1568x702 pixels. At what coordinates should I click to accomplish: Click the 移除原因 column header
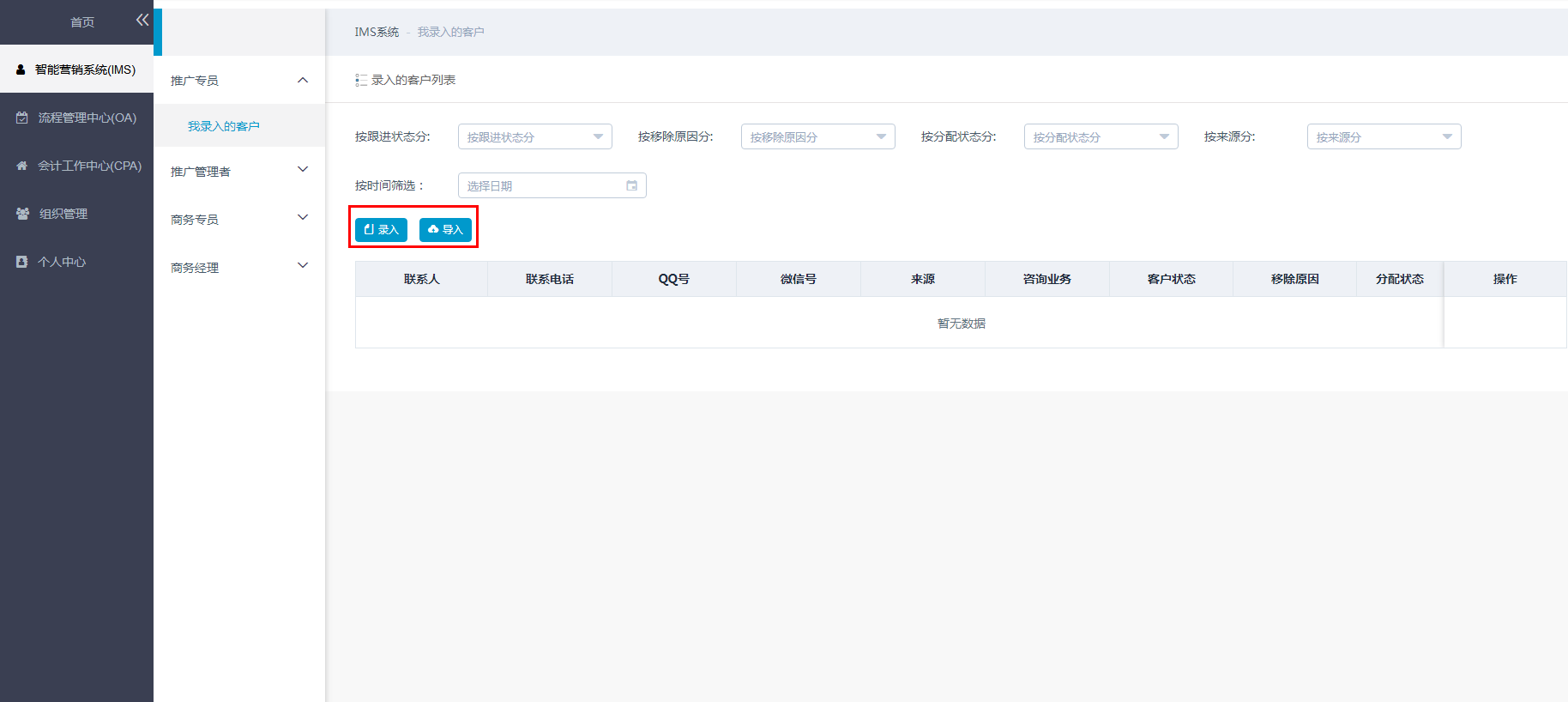point(1295,279)
